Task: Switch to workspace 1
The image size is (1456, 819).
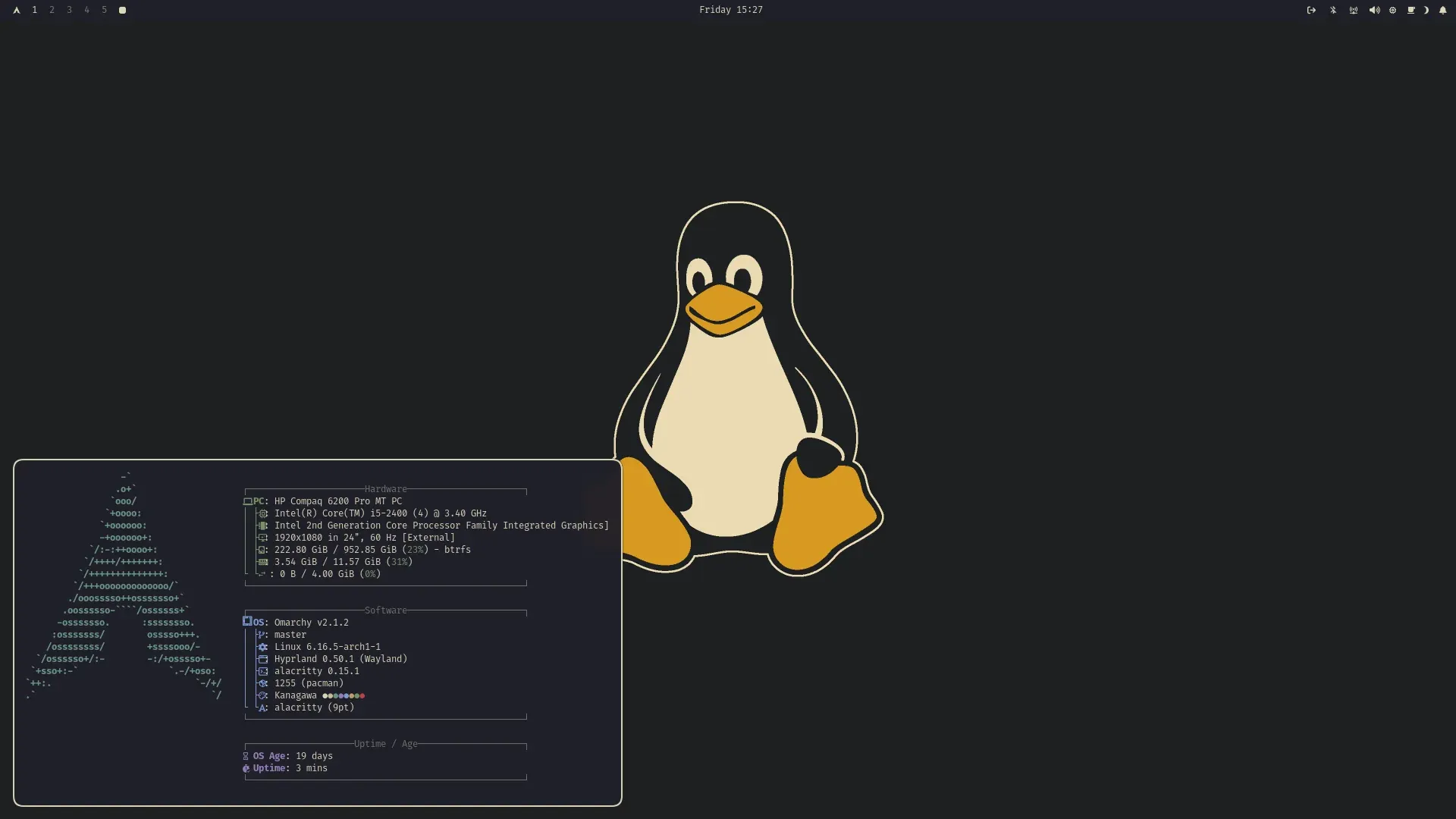Action: (34, 10)
